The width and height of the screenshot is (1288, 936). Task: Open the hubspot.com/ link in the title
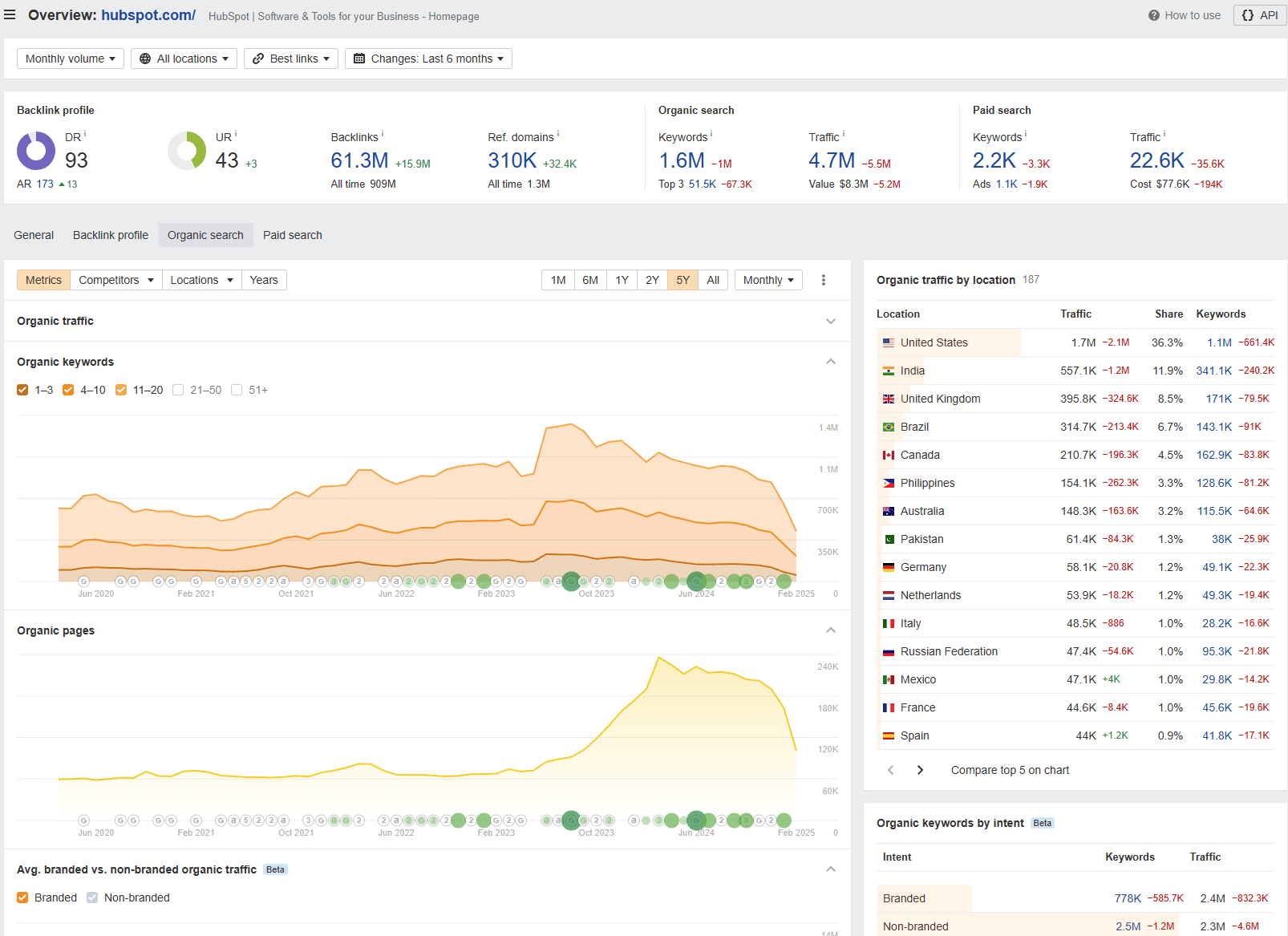148,15
